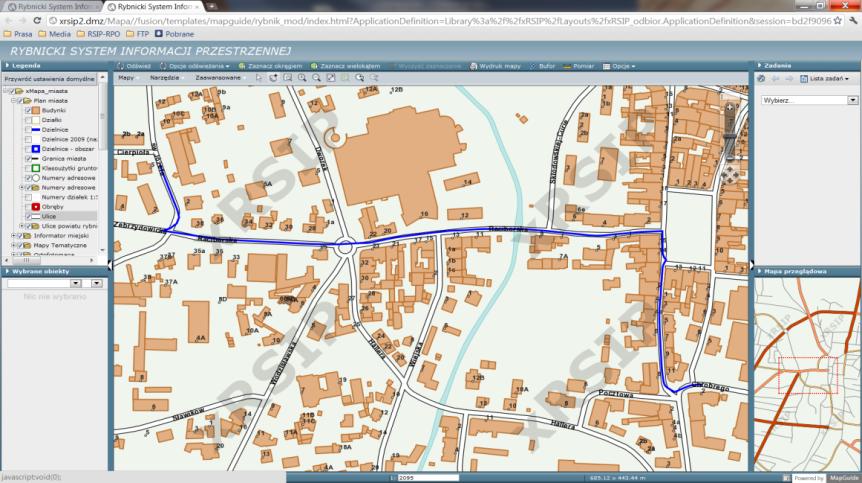Screen dimensions: 862x483
Task: Expand the Informator miejski group
Action: click(14, 236)
